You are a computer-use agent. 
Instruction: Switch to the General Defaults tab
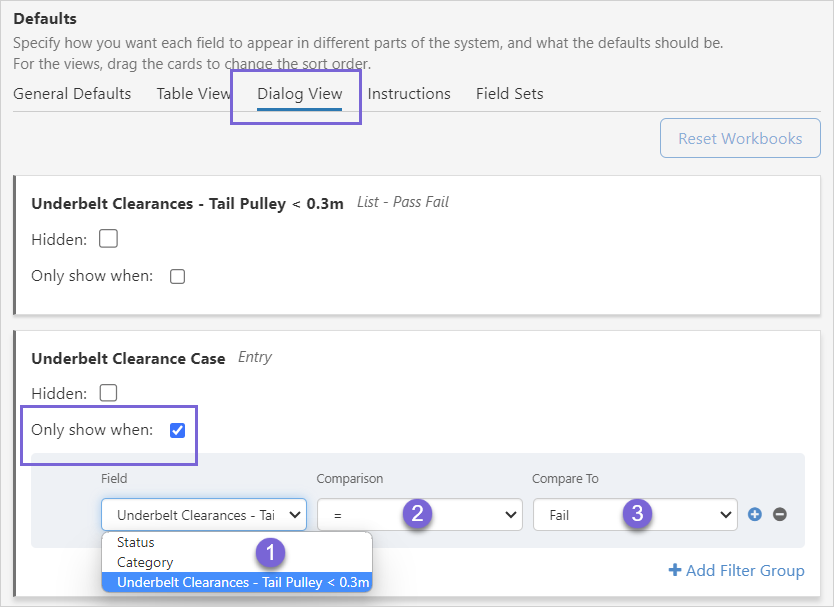(72, 94)
